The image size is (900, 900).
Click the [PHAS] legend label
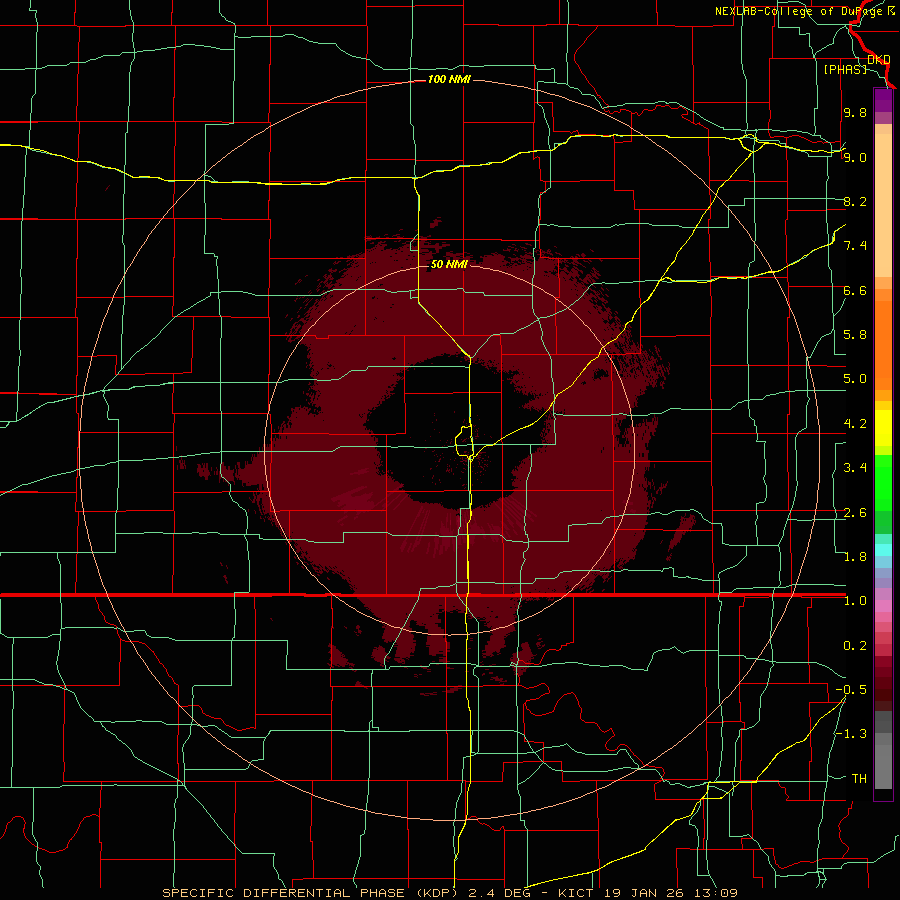tap(845, 69)
